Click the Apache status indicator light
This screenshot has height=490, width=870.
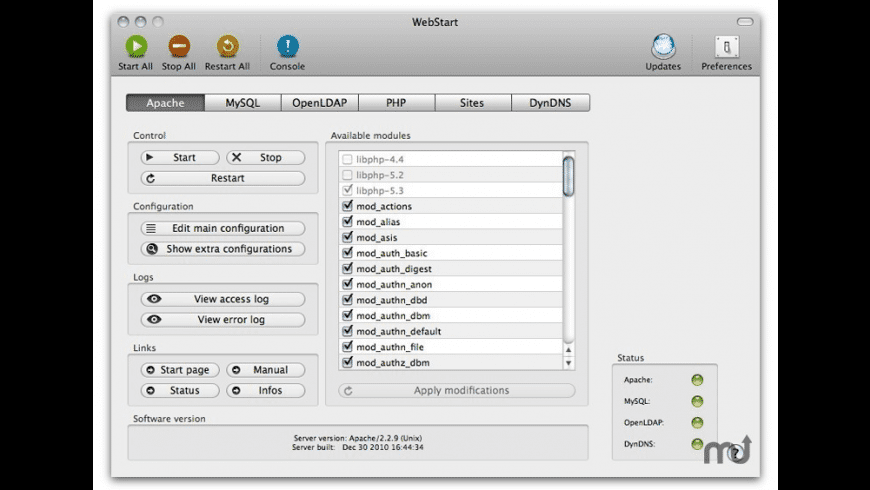pos(697,380)
